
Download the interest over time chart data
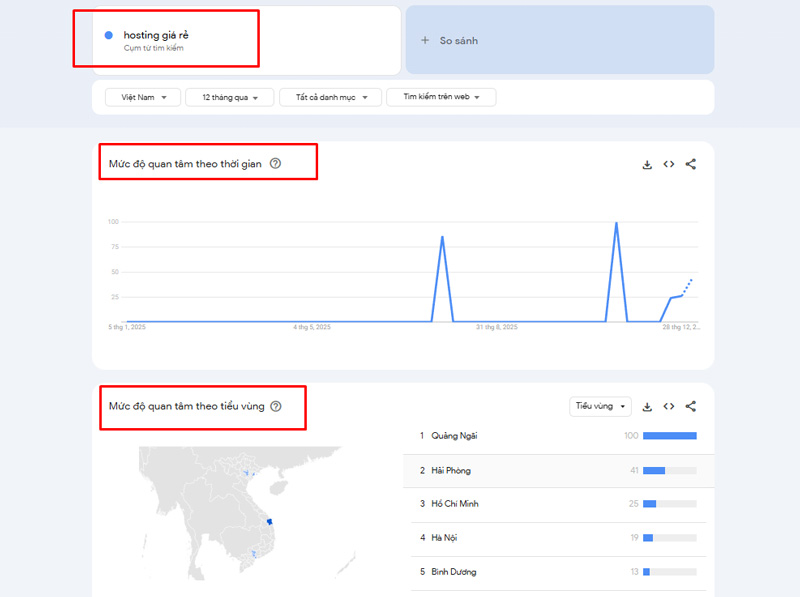click(x=647, y=165)
